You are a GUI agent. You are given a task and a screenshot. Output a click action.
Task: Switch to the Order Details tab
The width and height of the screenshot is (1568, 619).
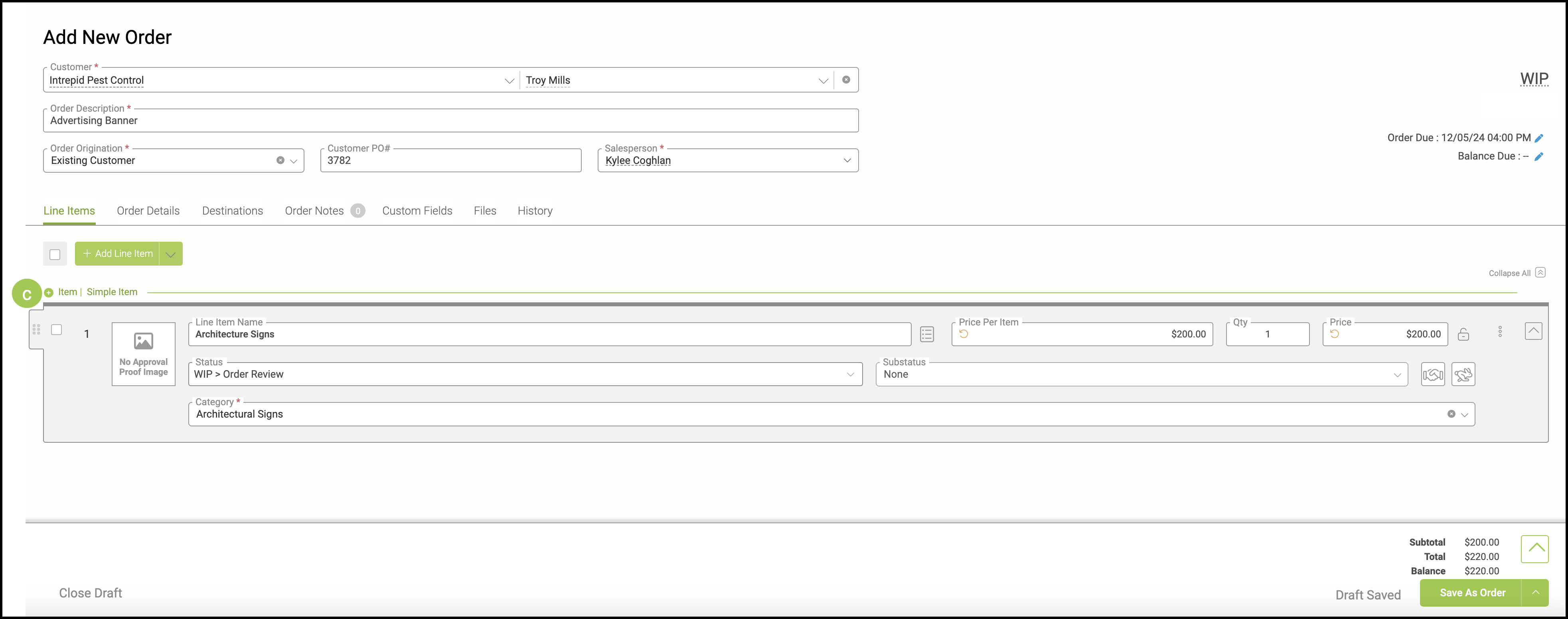148,211
